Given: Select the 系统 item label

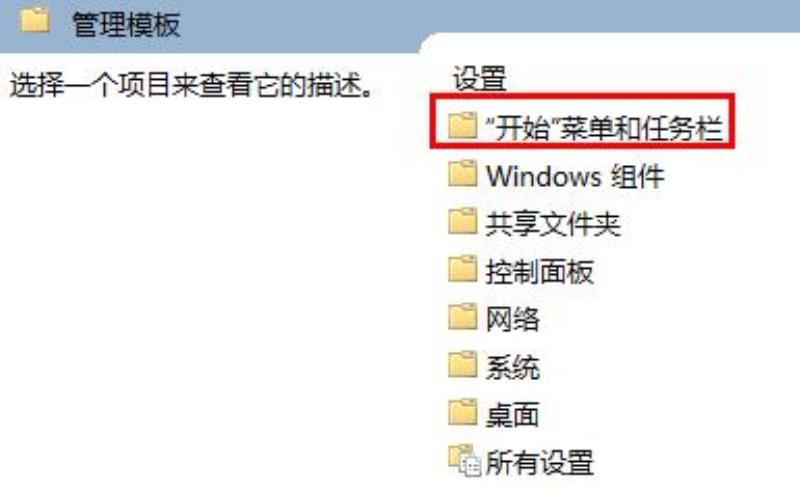Looking at the screenshot, I should (x=513, y=368).
